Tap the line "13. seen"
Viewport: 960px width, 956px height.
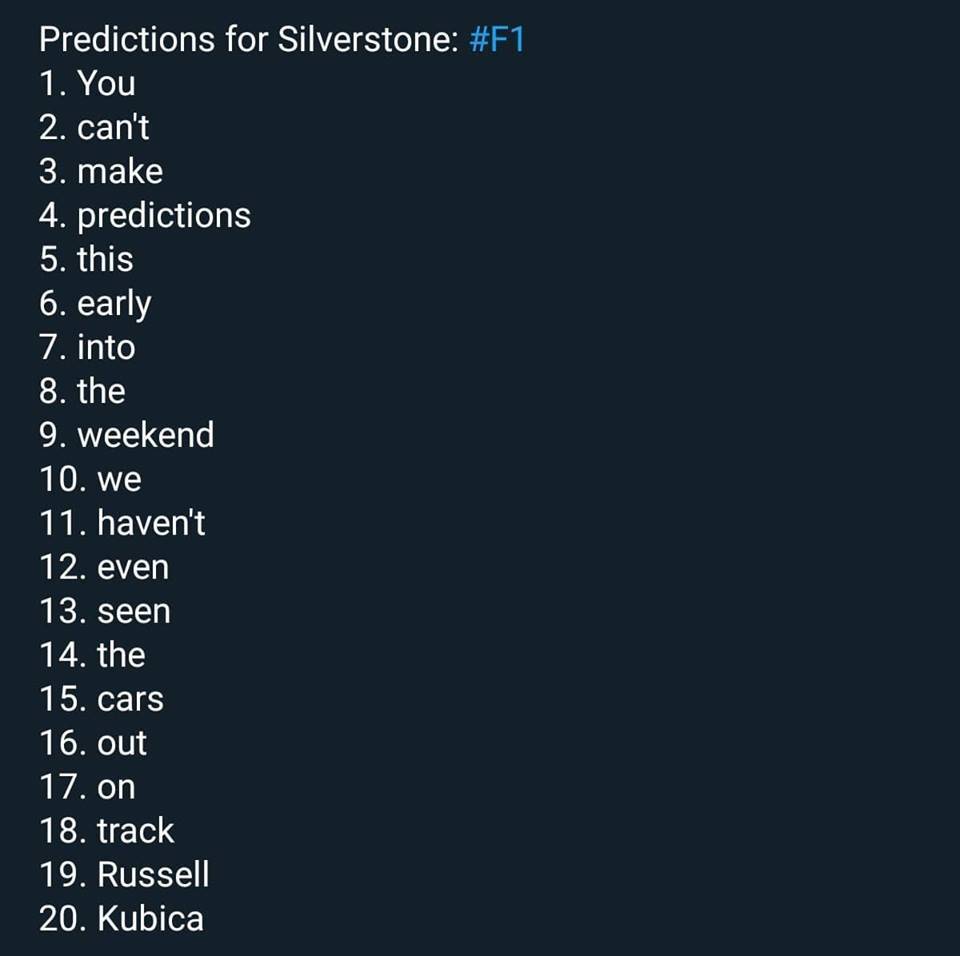(105, 612)
